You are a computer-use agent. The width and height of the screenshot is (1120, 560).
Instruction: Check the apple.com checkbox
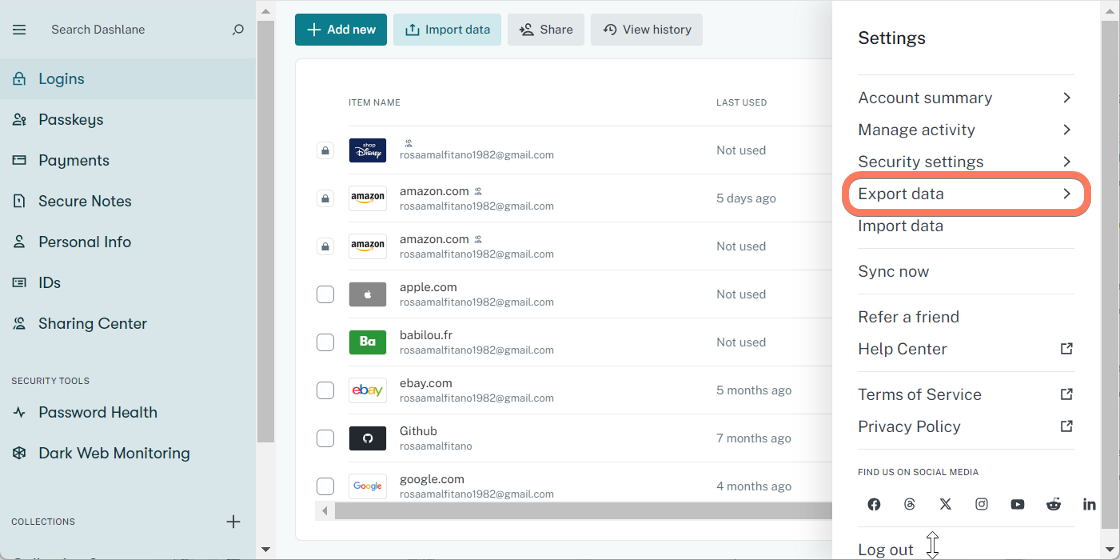point(325,294)
